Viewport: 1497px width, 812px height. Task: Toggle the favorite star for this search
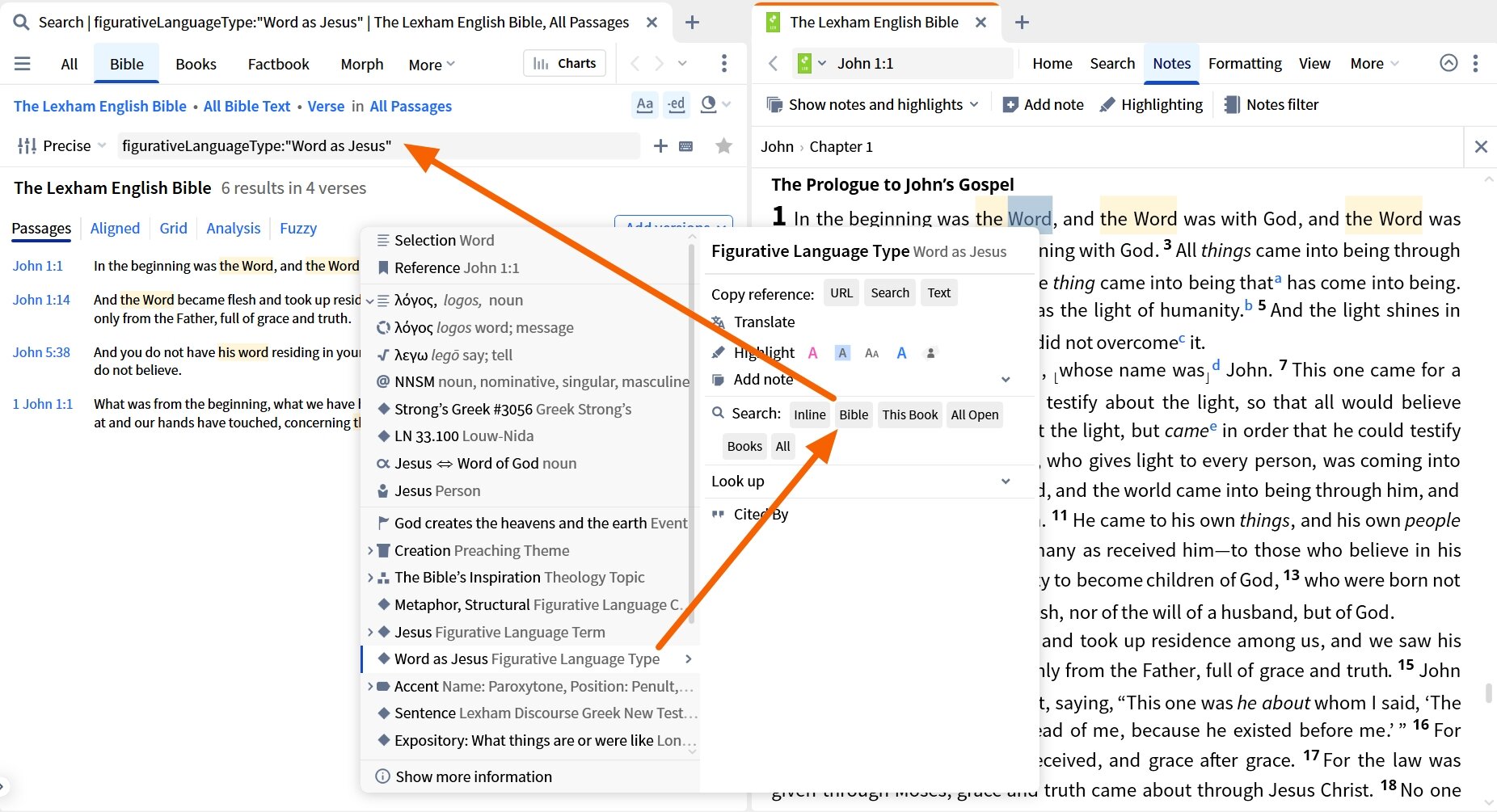(723, 145)
